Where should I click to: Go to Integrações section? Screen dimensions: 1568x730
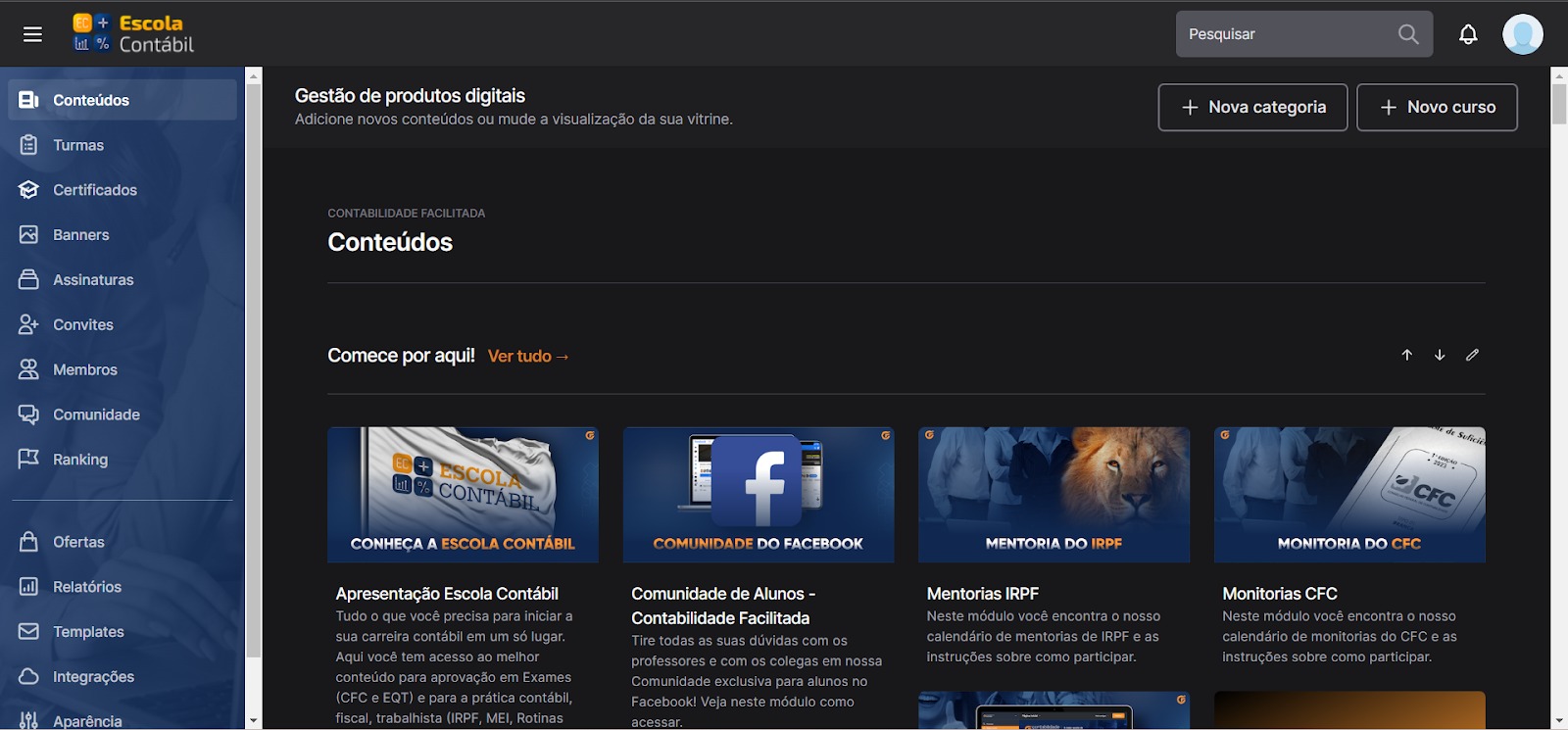(x=122, y=676)
